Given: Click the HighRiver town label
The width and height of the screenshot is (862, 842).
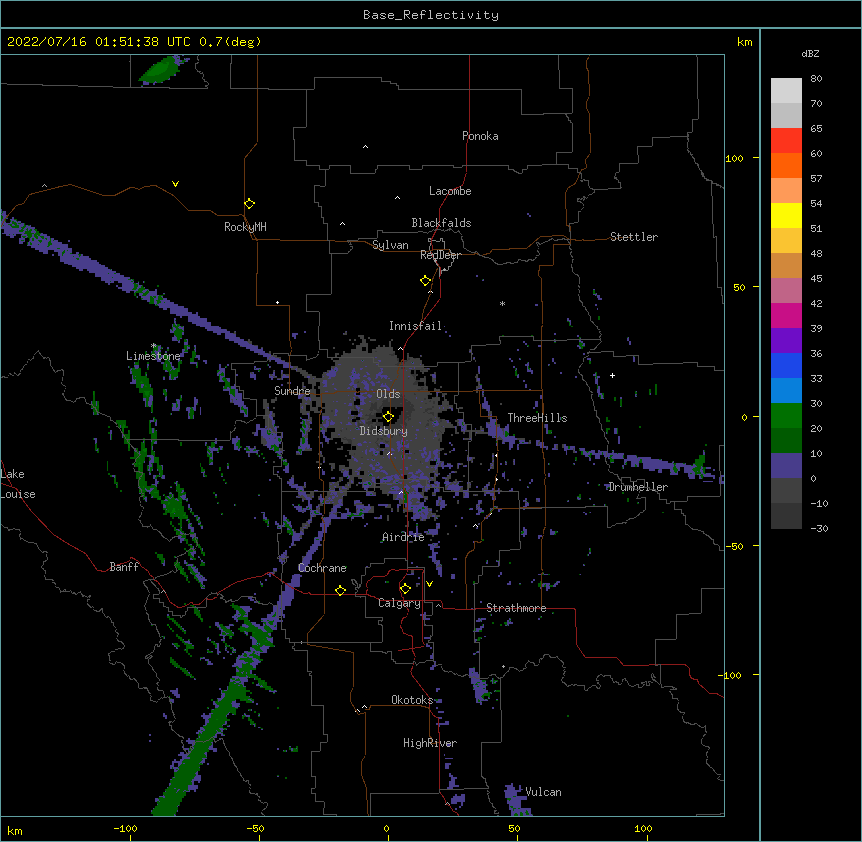Looking at the screenshot, I should (x=430, y=743).
